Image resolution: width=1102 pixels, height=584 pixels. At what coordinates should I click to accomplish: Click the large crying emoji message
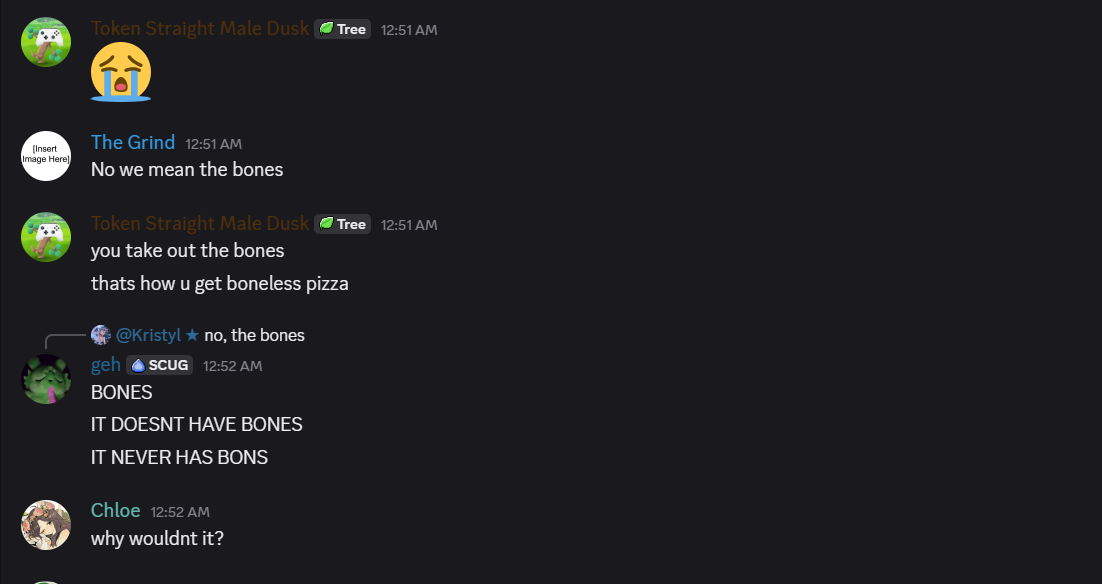click(121, 72)
